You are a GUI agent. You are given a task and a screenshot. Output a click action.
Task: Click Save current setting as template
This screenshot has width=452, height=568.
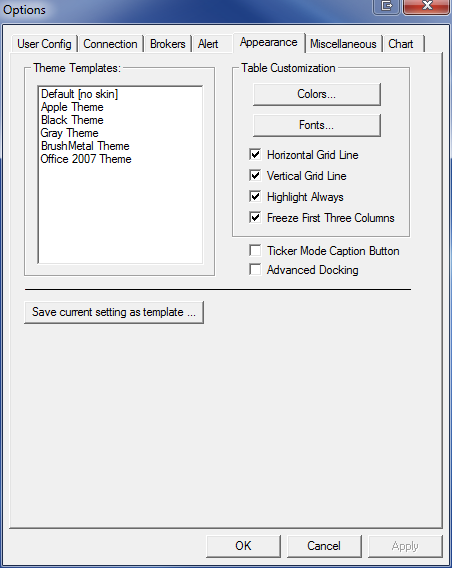coord(114,312)
